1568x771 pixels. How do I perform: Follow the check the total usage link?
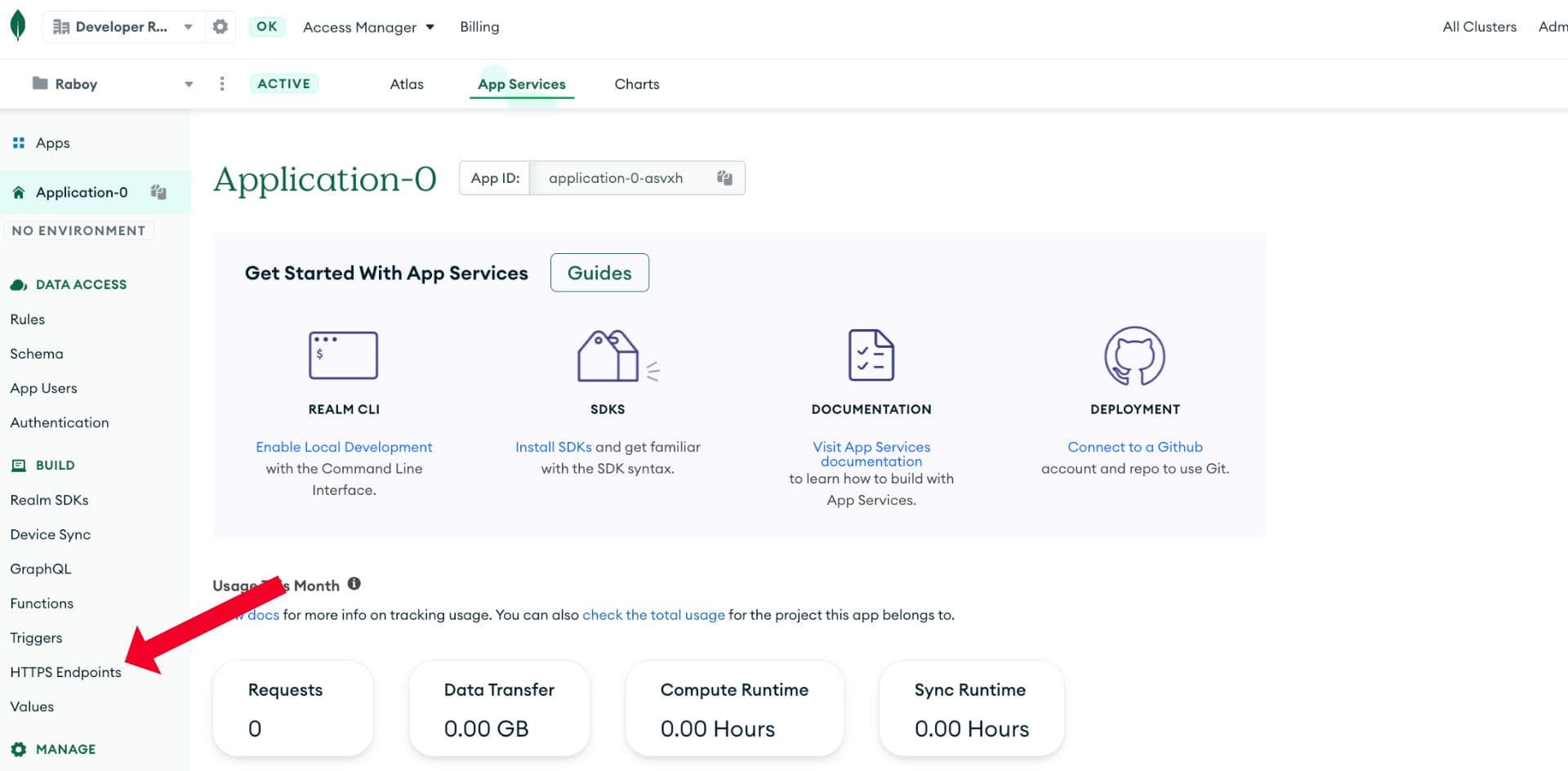[x=653, y=614]
